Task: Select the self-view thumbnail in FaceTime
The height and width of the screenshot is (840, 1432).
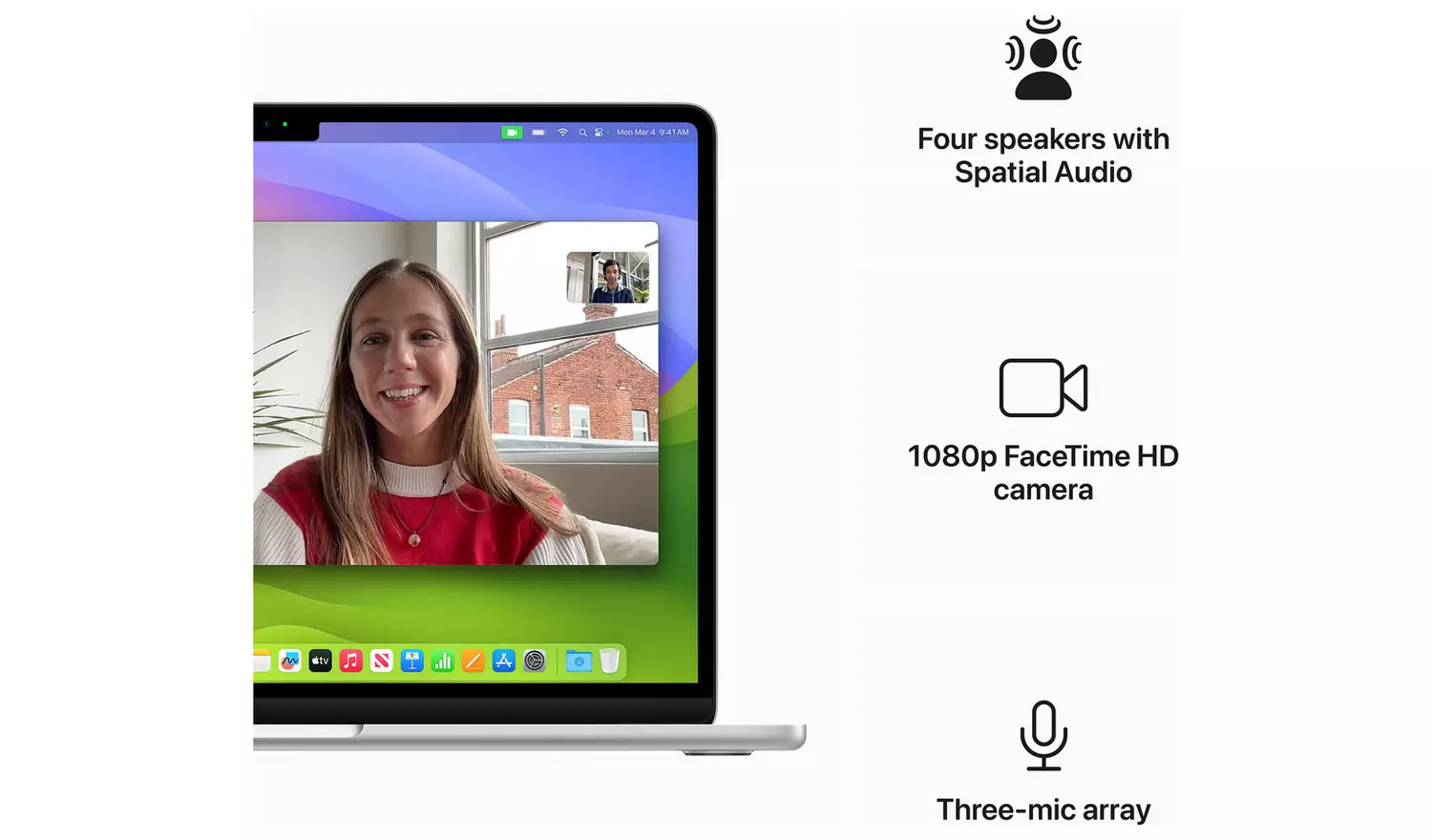Action: coord(607,278)
